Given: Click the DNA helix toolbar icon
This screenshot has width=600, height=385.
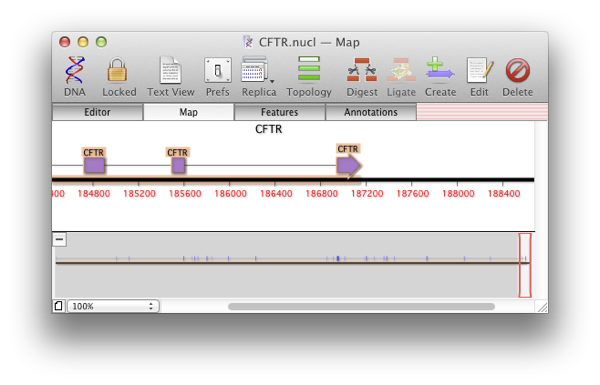Looking at the screenshot, I should pyautogui.click(x=75, y=70).
